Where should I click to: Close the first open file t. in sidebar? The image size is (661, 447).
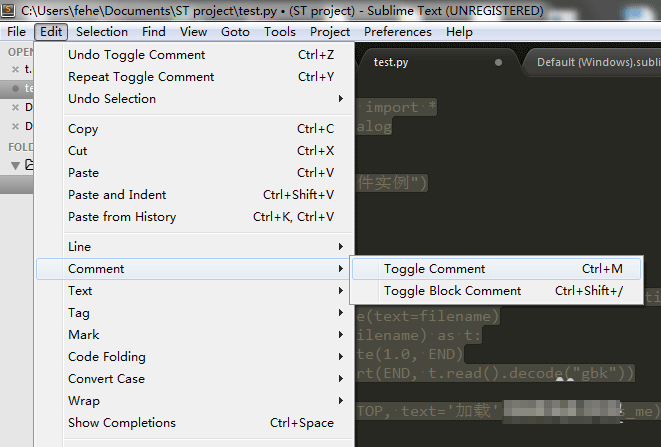click(x=15, y=70)
